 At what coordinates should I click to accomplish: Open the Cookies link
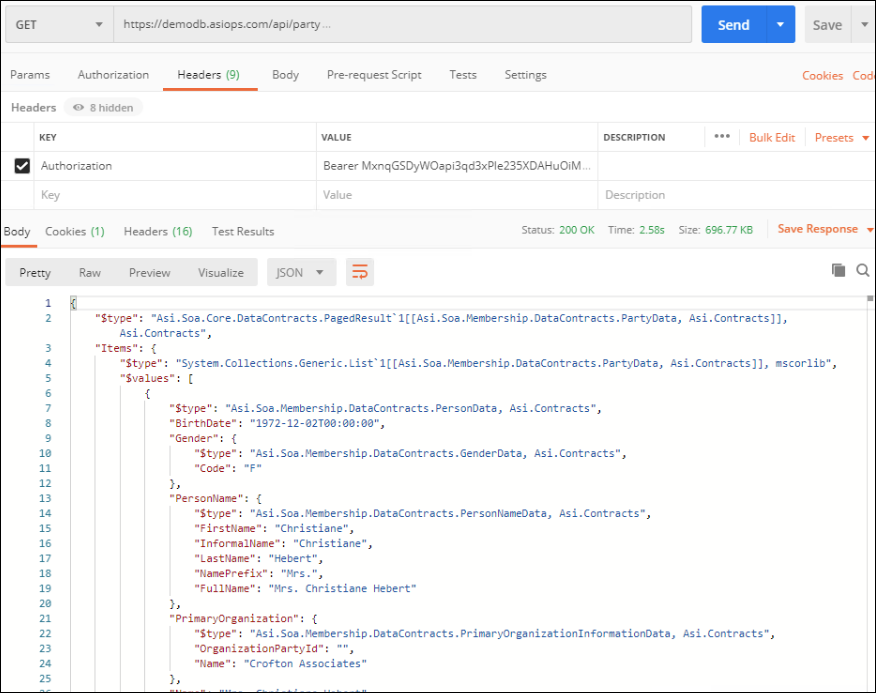pyautogui.click(x=822, y=76)
